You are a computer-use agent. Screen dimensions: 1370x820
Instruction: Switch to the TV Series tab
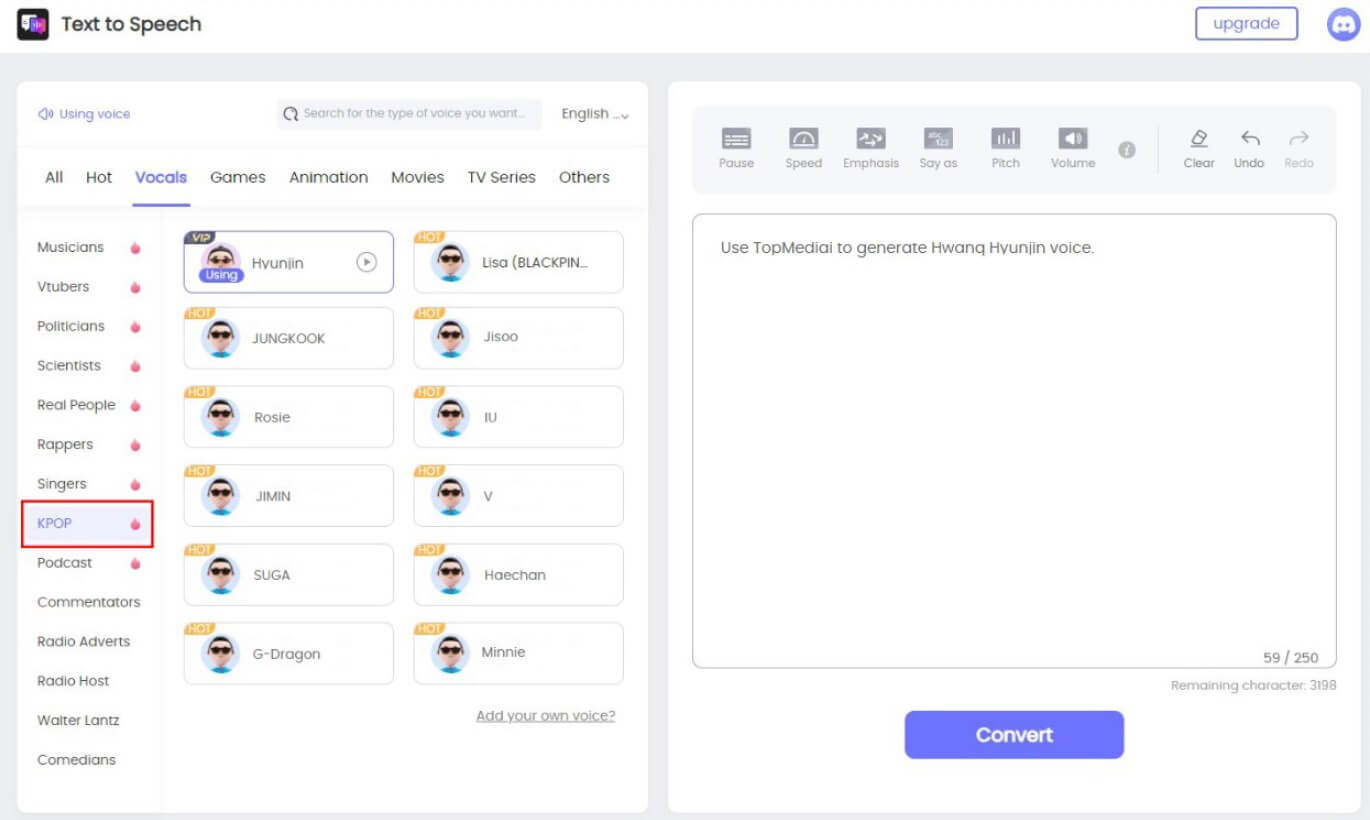click(502, 177)
